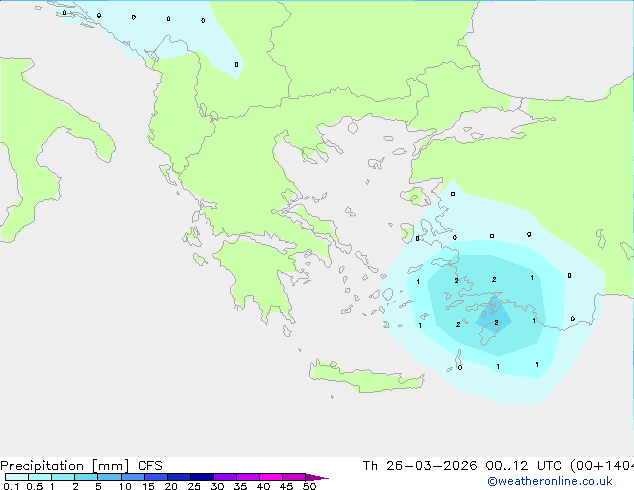The image size is (634, 490).
Task: Click the 1–2 mm legend color box
Action: point(63,477)
